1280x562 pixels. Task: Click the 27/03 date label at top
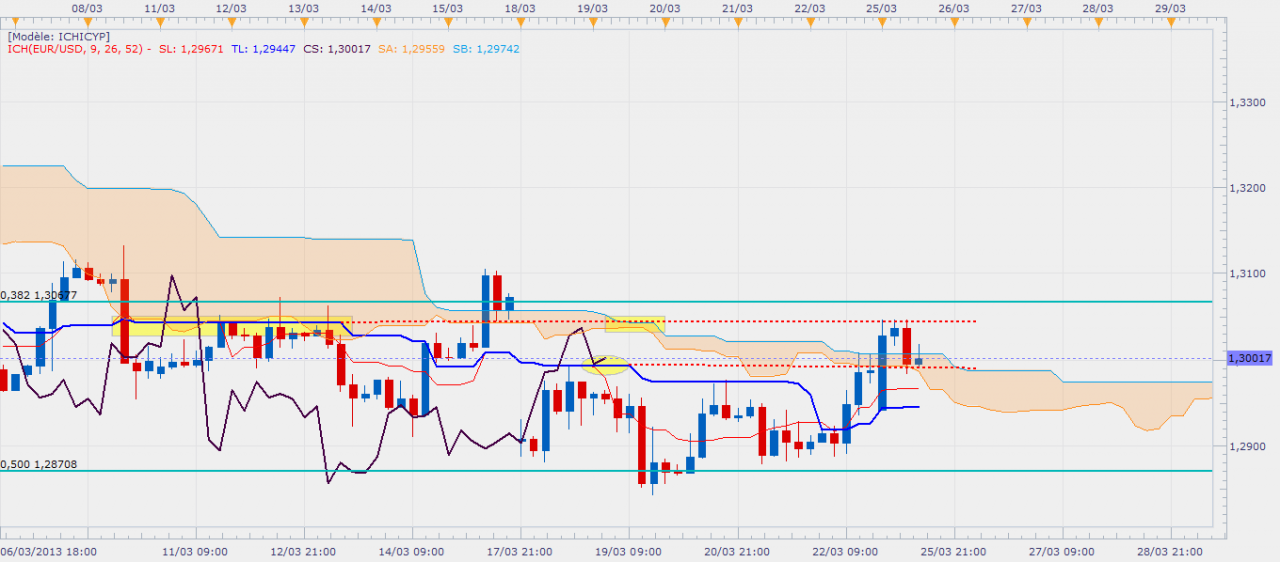pos(1026,7)
